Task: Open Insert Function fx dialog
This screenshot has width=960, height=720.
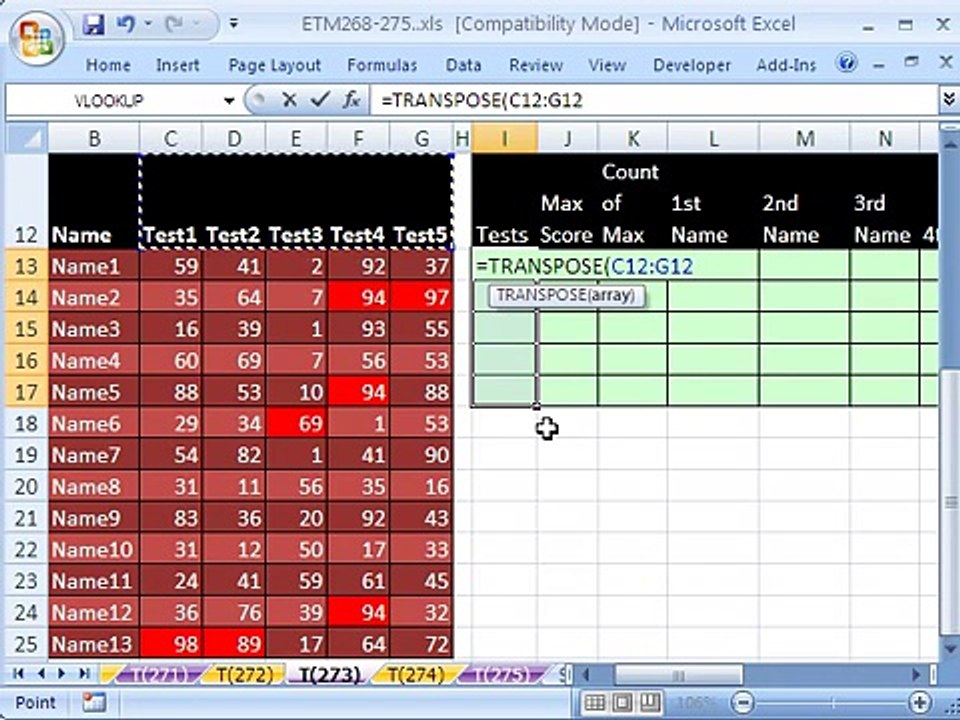Action: point(351,100)
